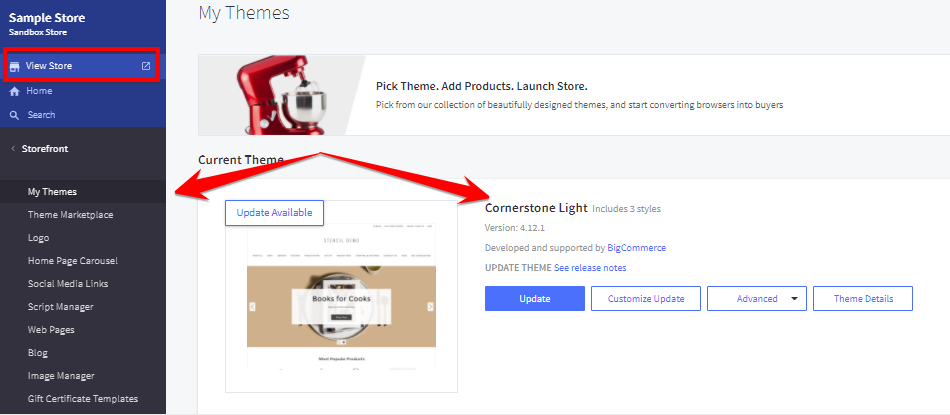Follow the See release notes link

point(590,268)
